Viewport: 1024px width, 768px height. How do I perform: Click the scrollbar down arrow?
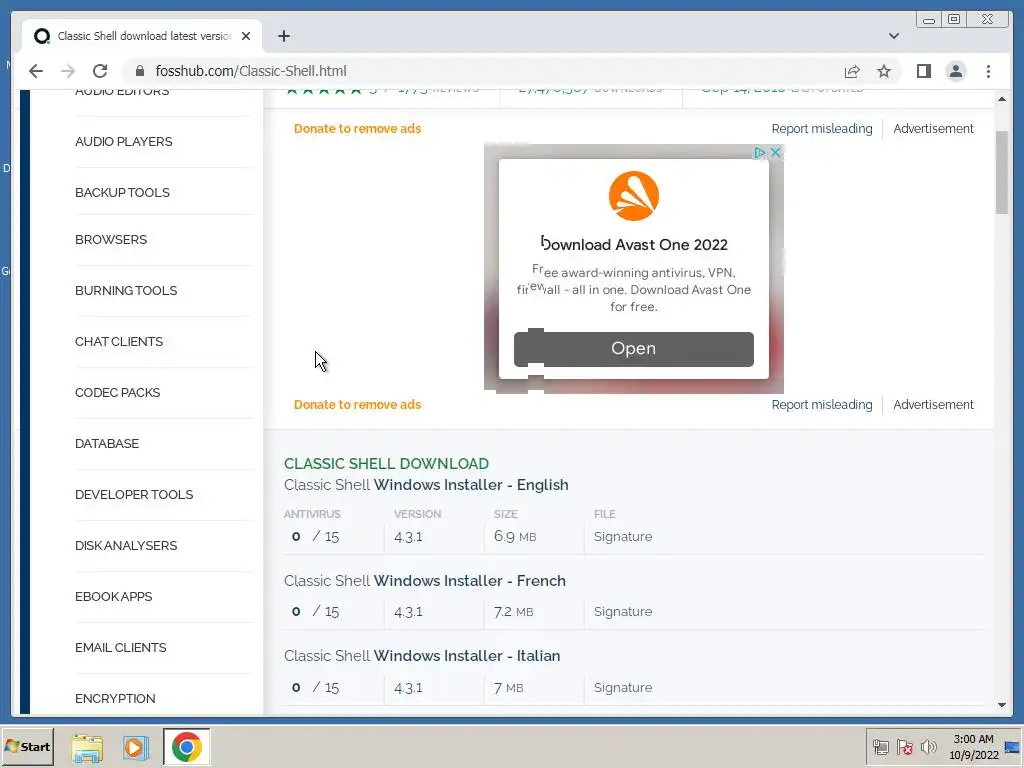point(1002,705)
